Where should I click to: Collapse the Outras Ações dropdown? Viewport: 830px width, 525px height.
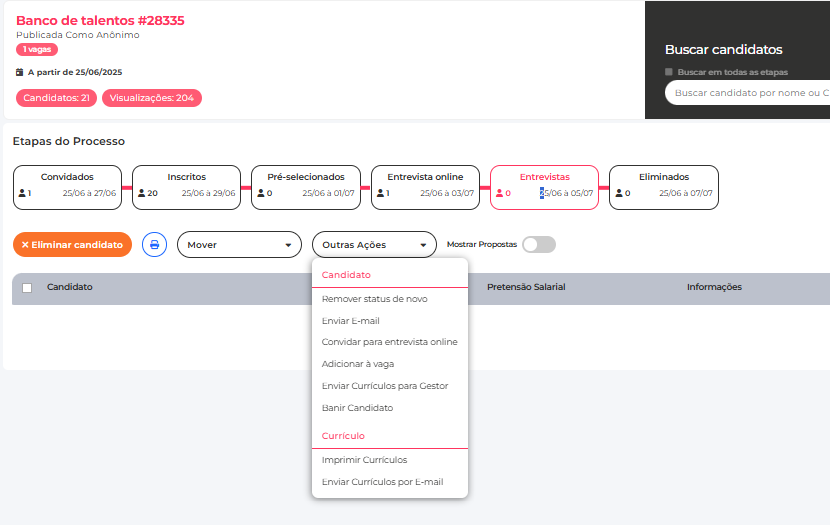(374, 244)
